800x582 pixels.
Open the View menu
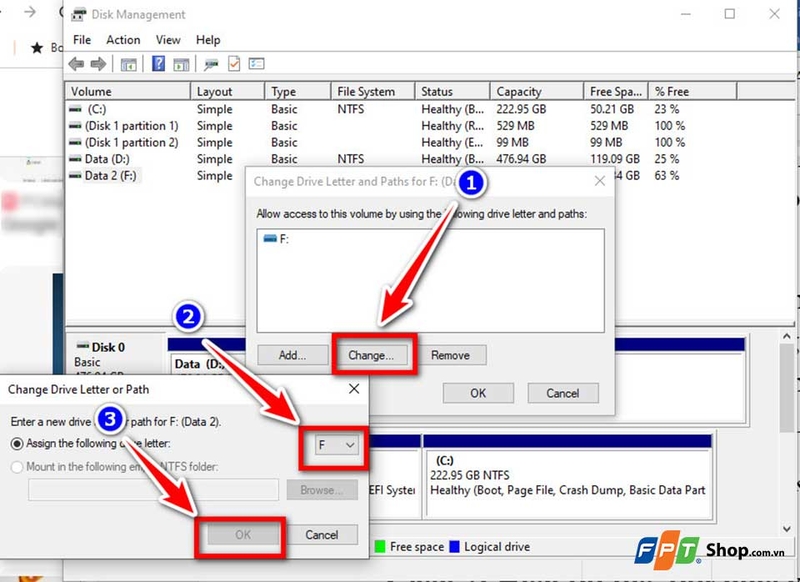pos(168,40)
